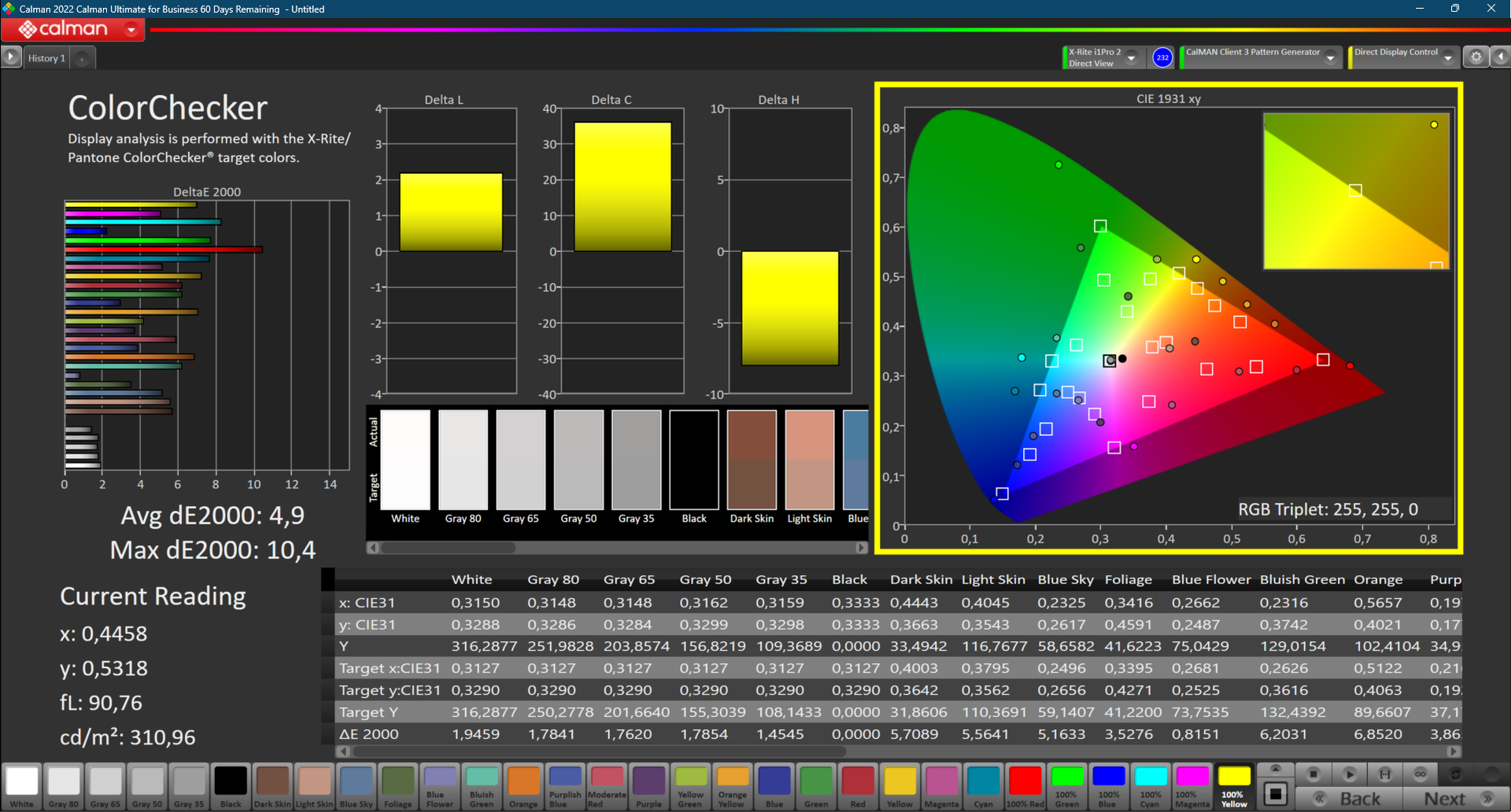Open the settings gear icon

[1476, 57]
